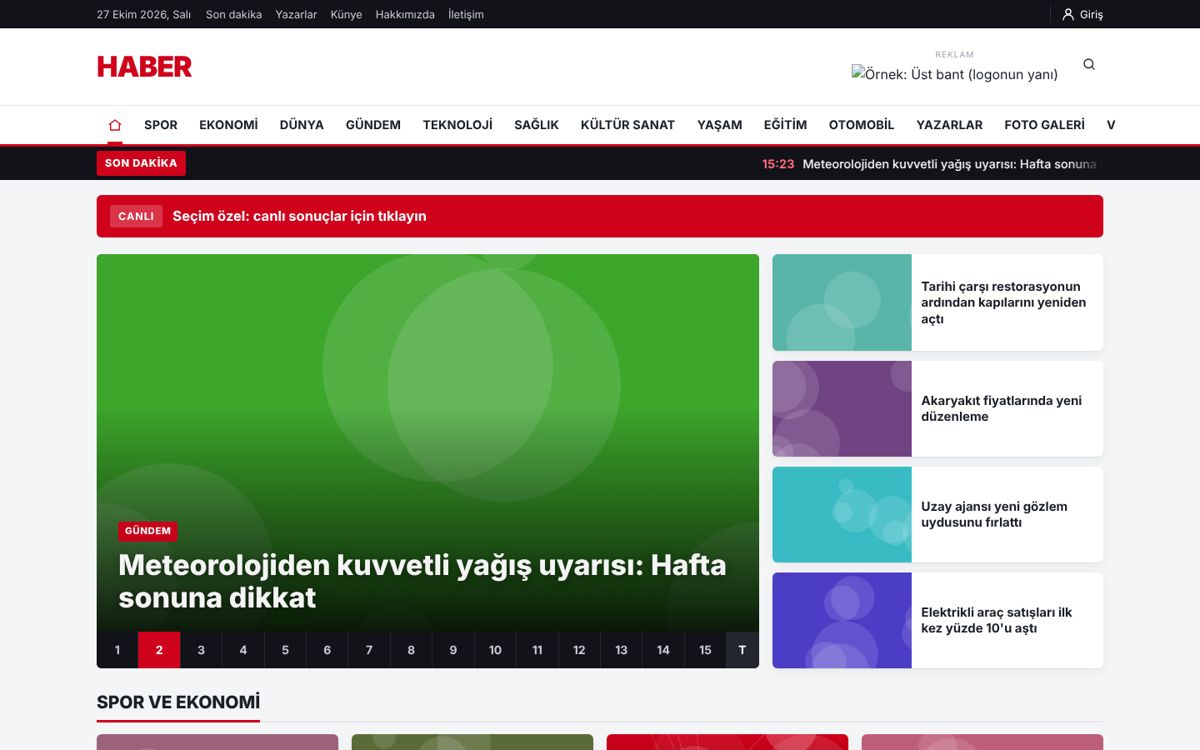This screenshot has height=750, width=1200.
Task: Select slide 8 in slider pagination
Action: point(411,650)
